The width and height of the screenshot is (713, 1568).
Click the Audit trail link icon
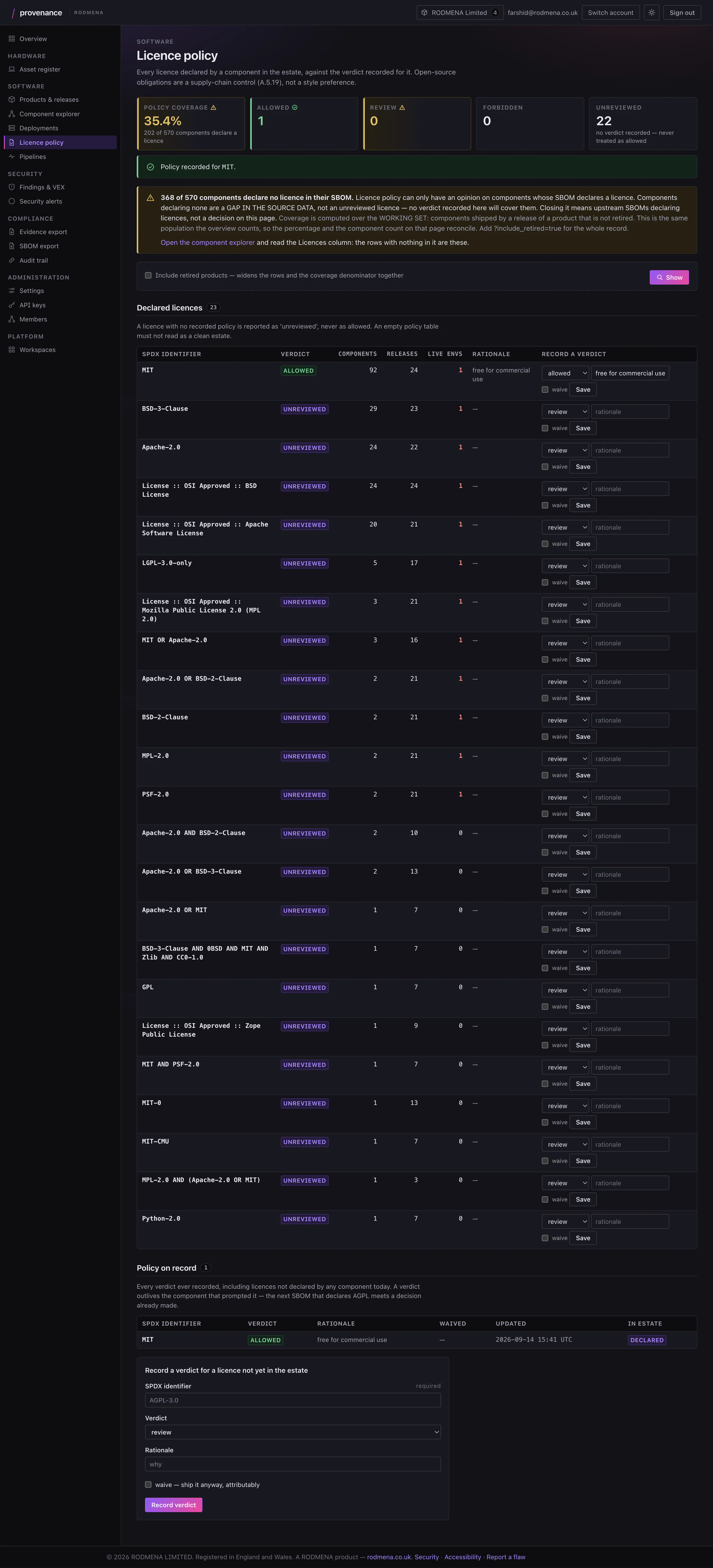click(11, 260)
